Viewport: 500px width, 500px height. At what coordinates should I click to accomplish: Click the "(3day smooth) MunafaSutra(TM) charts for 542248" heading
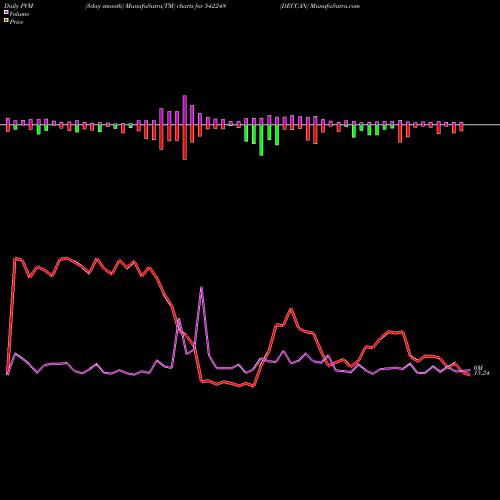155,6
